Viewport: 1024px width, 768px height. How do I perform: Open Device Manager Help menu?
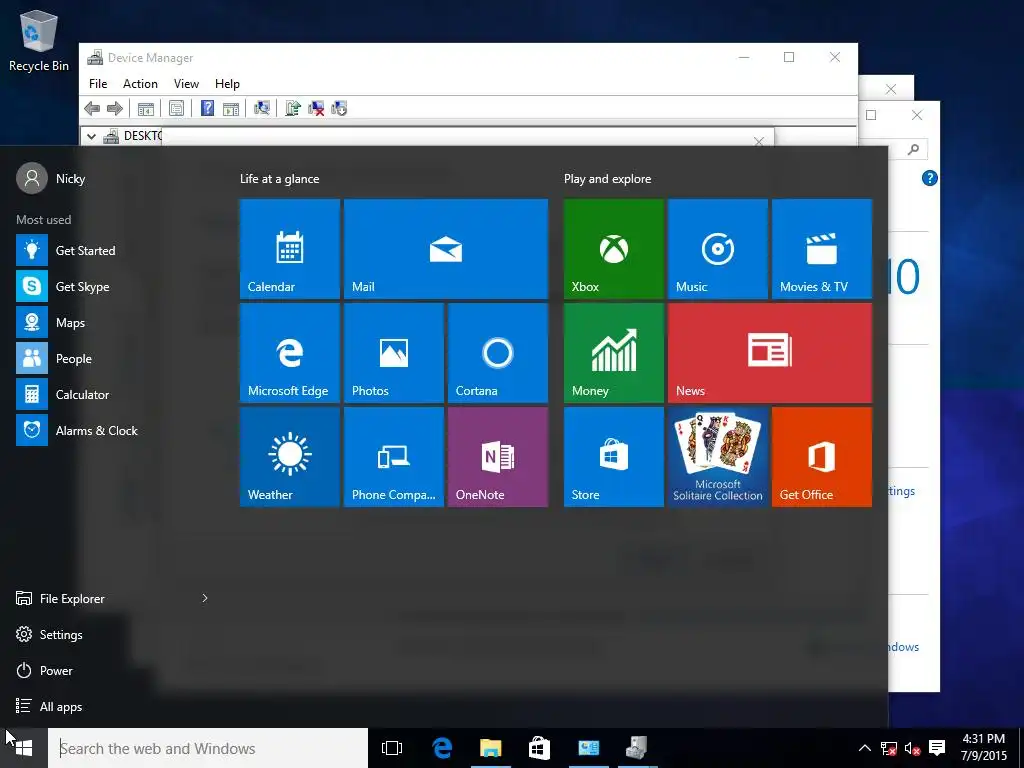[x=227, y=84]
